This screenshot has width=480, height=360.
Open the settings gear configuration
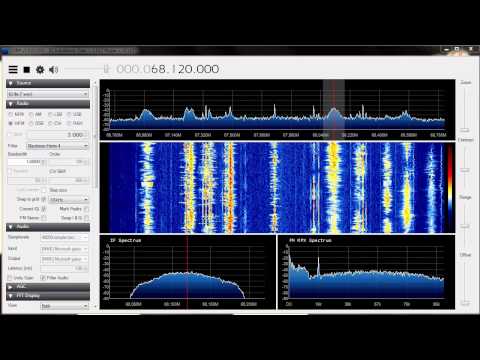point(40,70)
